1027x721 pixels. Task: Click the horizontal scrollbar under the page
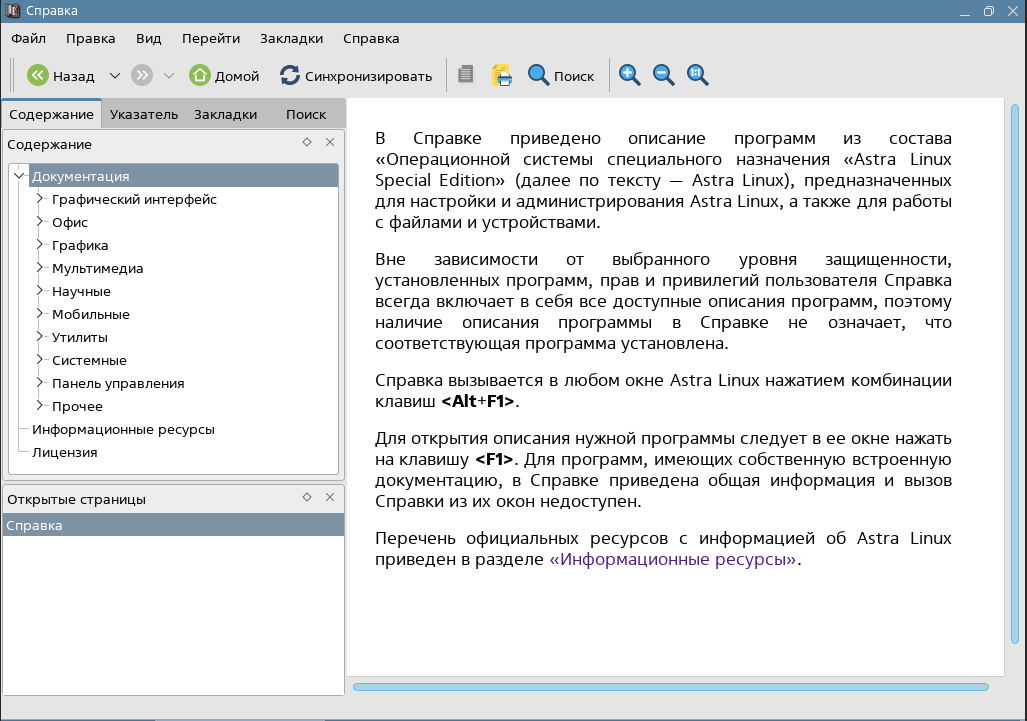[671, 687]
